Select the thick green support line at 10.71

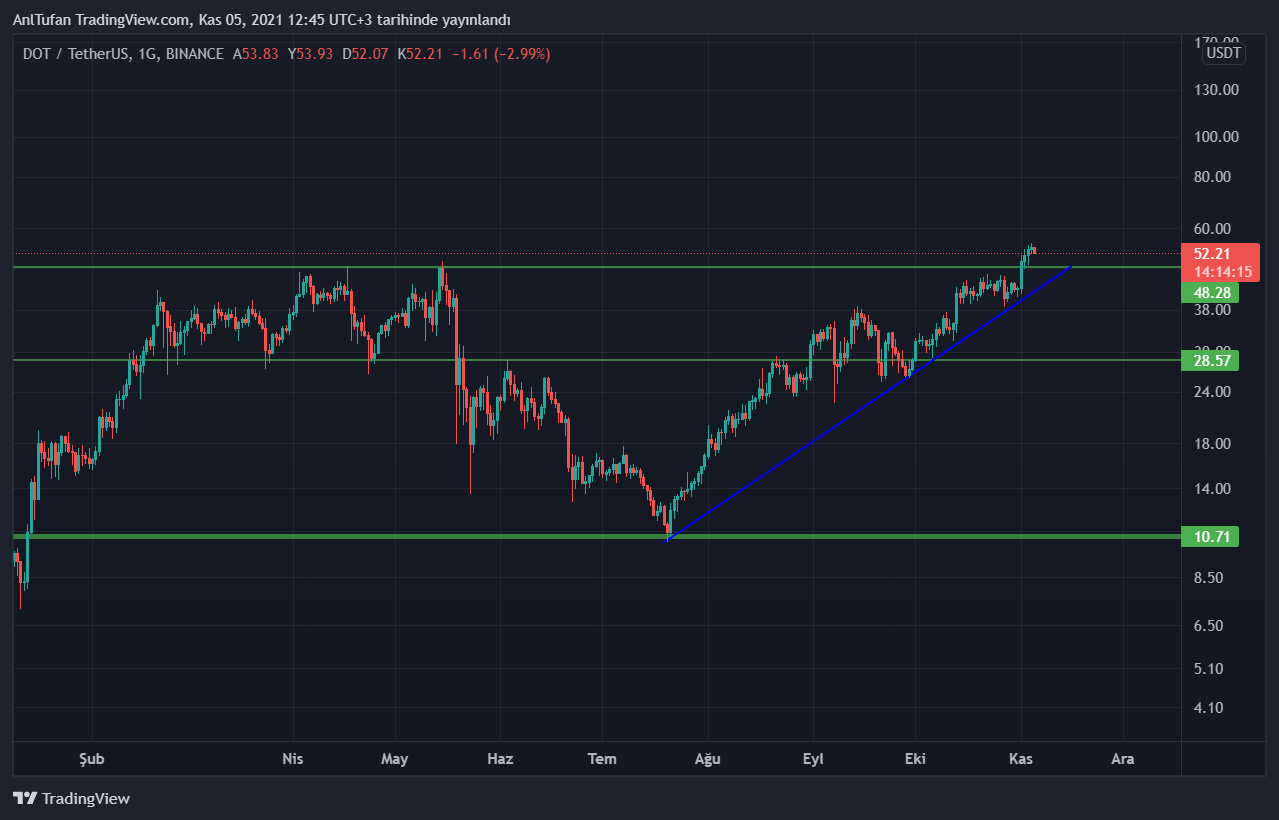[400, 537]
